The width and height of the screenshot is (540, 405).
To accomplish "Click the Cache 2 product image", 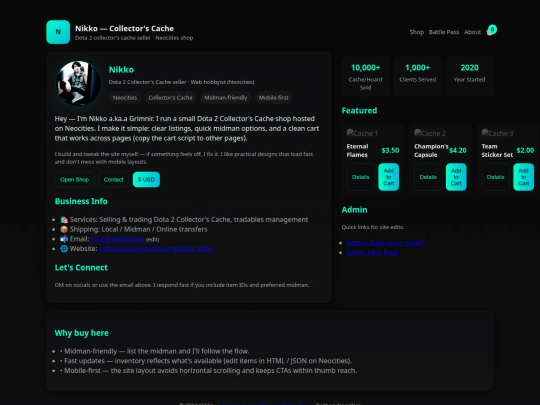I will tap(430, 133).
